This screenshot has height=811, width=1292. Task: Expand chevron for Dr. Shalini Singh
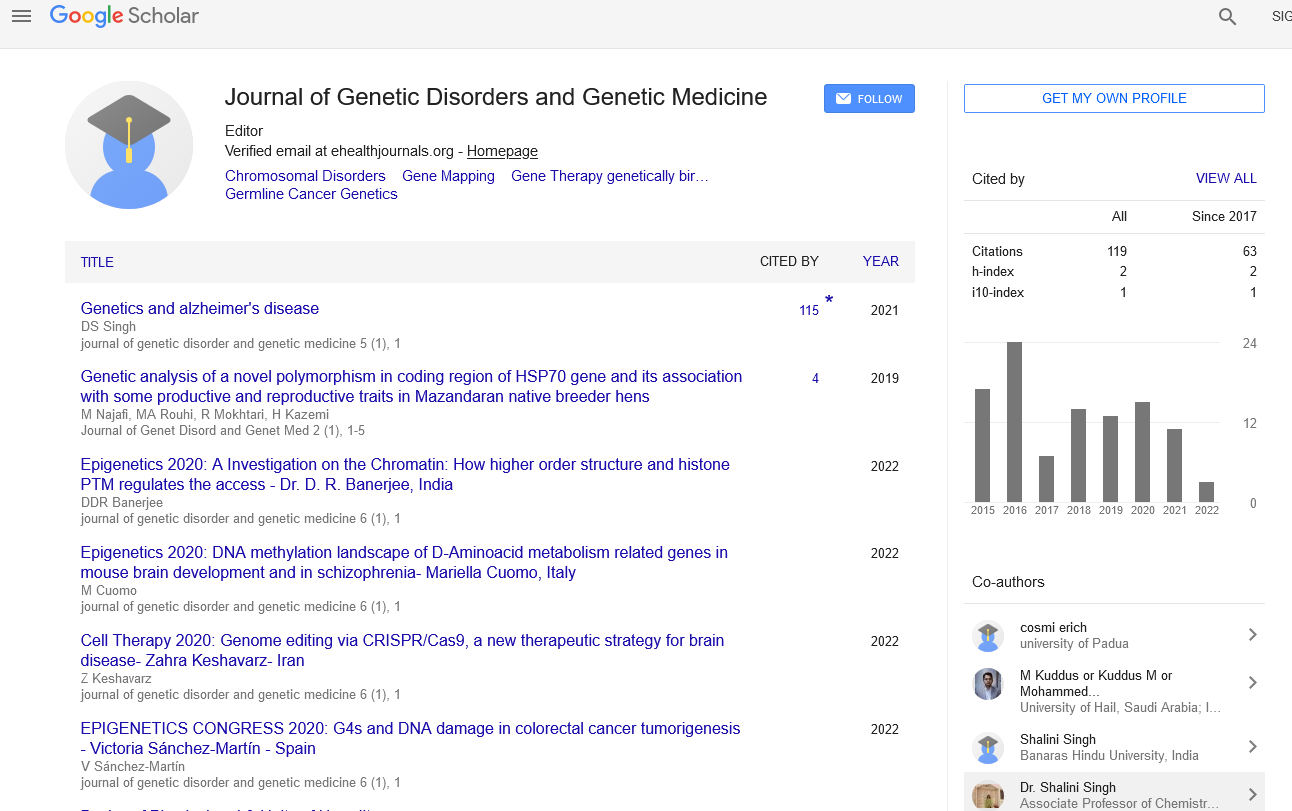point(1252,795)
